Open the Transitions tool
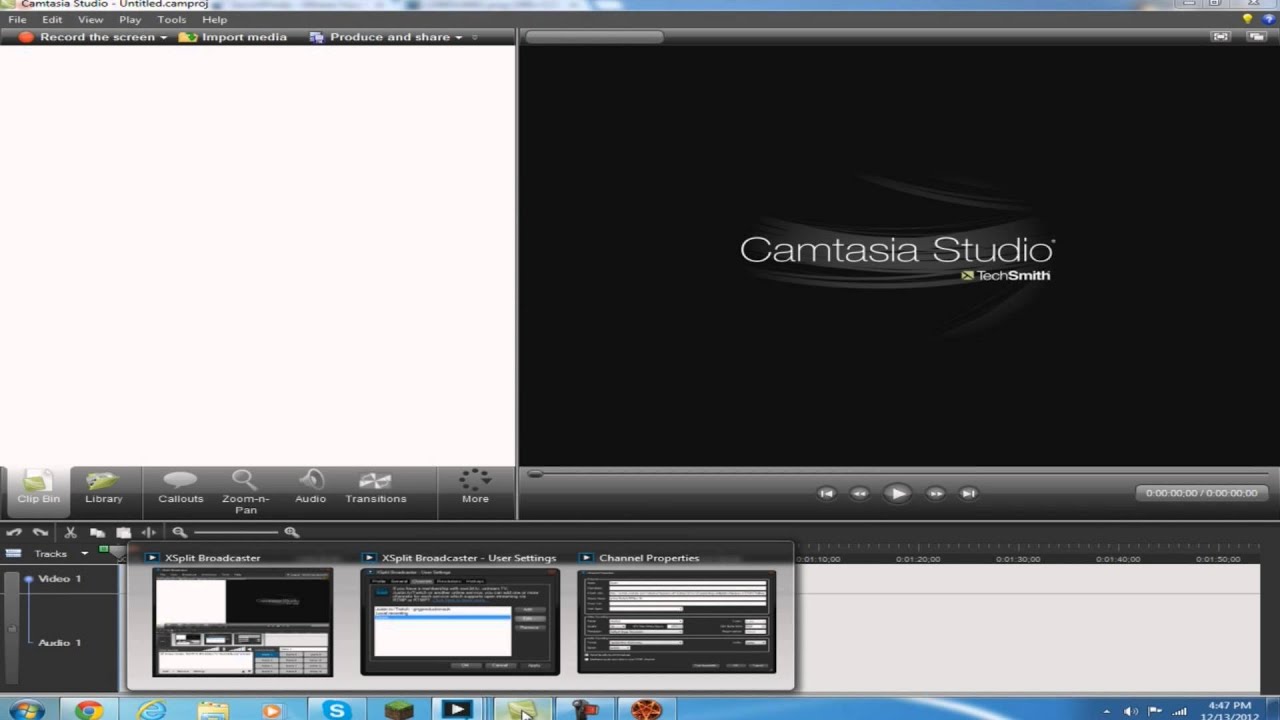1280x720 pixels. [376, 489]
